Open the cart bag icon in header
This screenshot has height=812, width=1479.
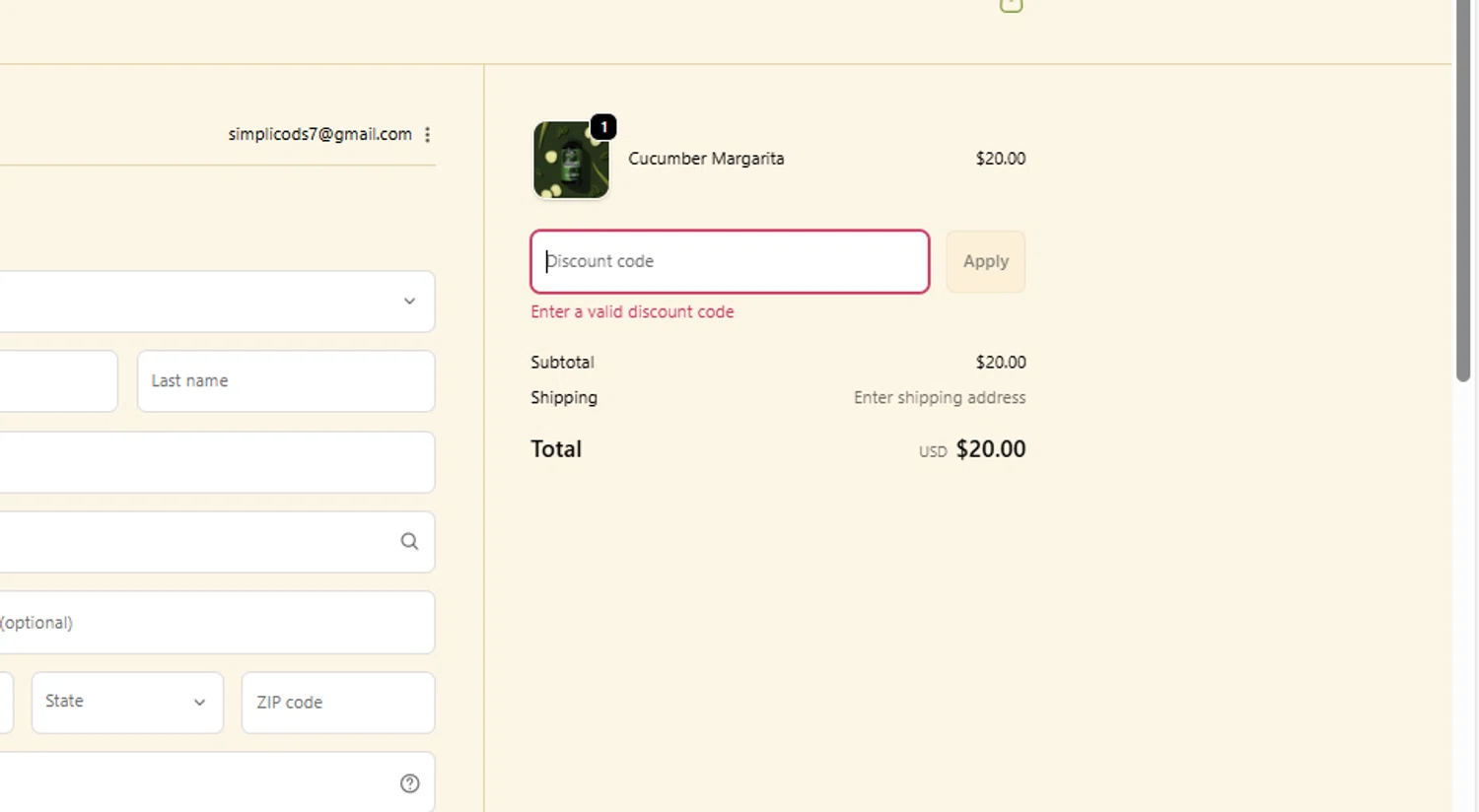(1011, 5)
